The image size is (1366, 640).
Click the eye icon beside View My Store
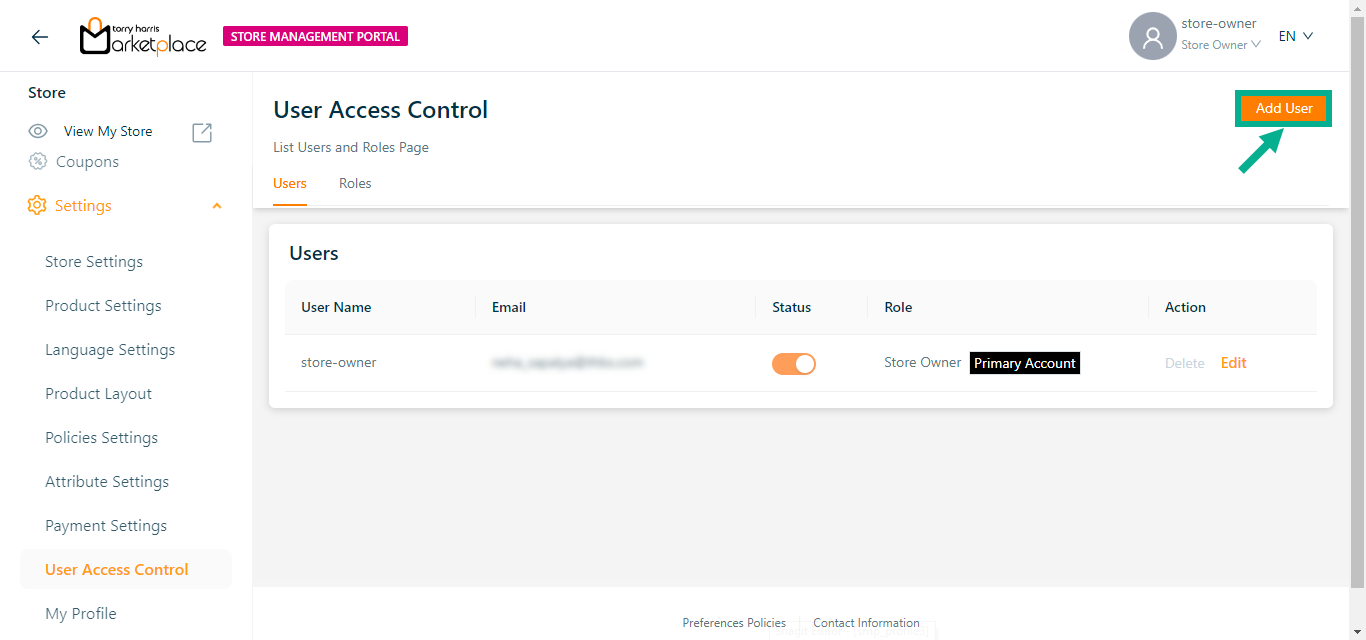pos(38,131)
